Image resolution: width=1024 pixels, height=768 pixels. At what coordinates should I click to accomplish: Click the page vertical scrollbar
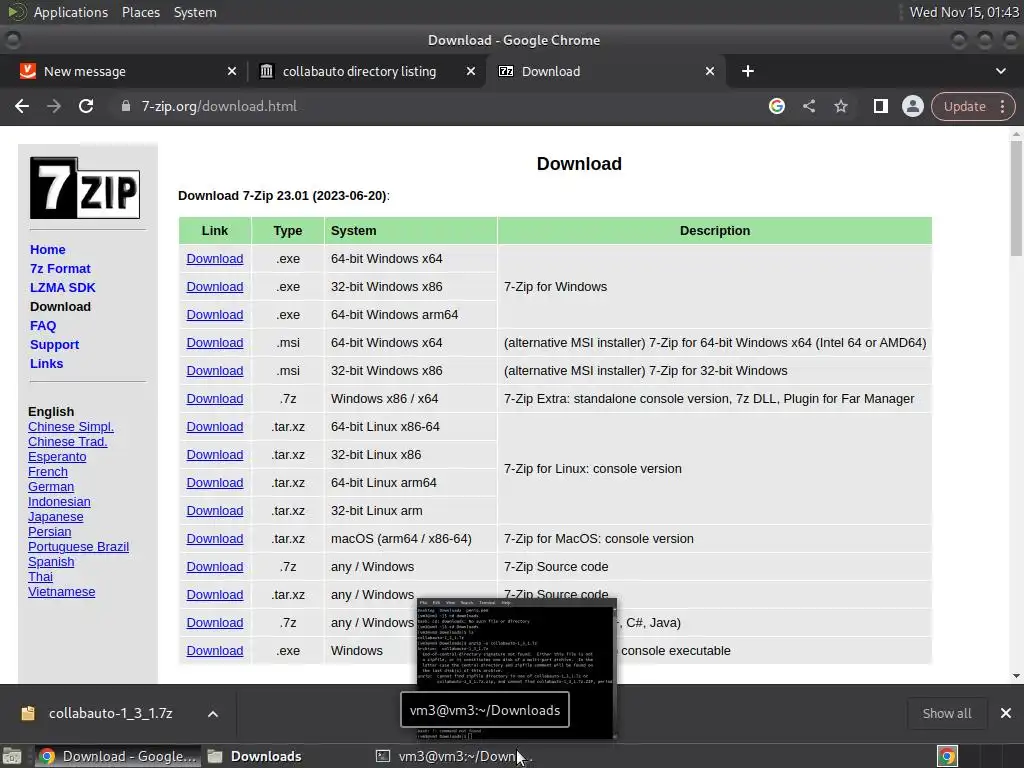pyautogui.click(x=1016, y=198)
